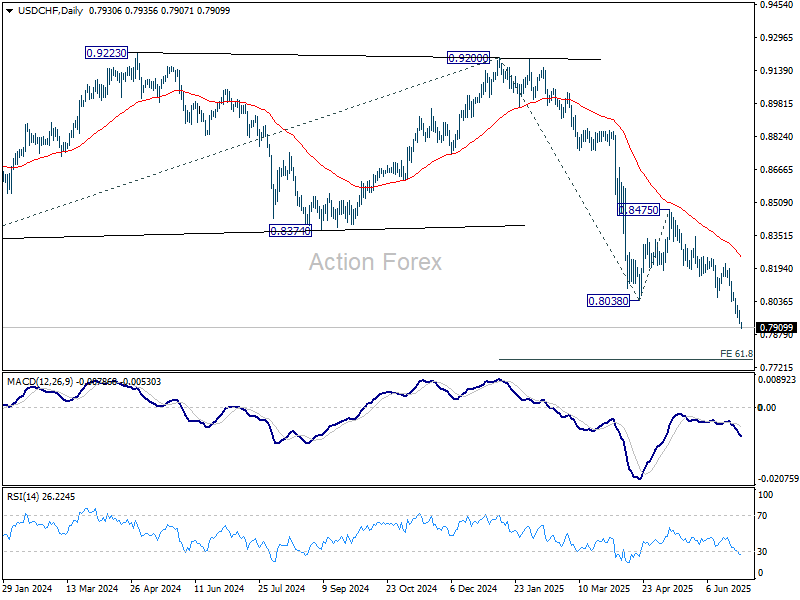
Task: Click the 0.92230 price label
Action: tap(106, 53)
